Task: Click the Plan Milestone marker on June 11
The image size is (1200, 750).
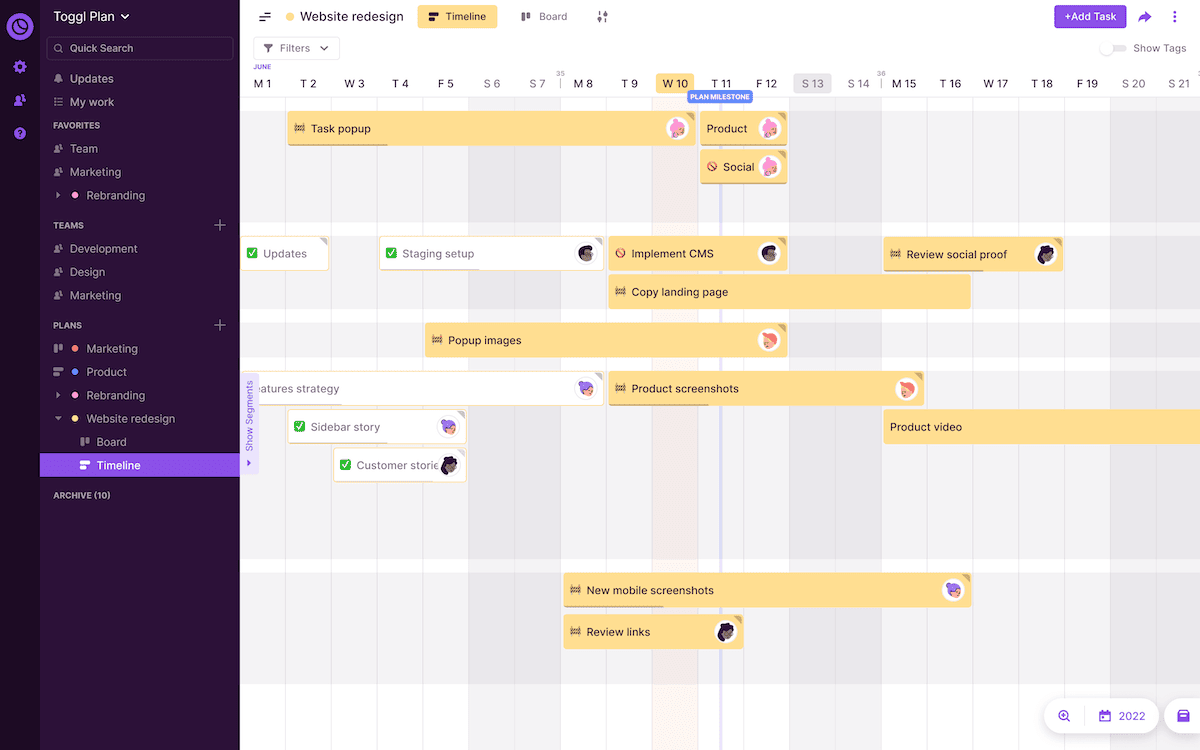Action: [722, 96]
